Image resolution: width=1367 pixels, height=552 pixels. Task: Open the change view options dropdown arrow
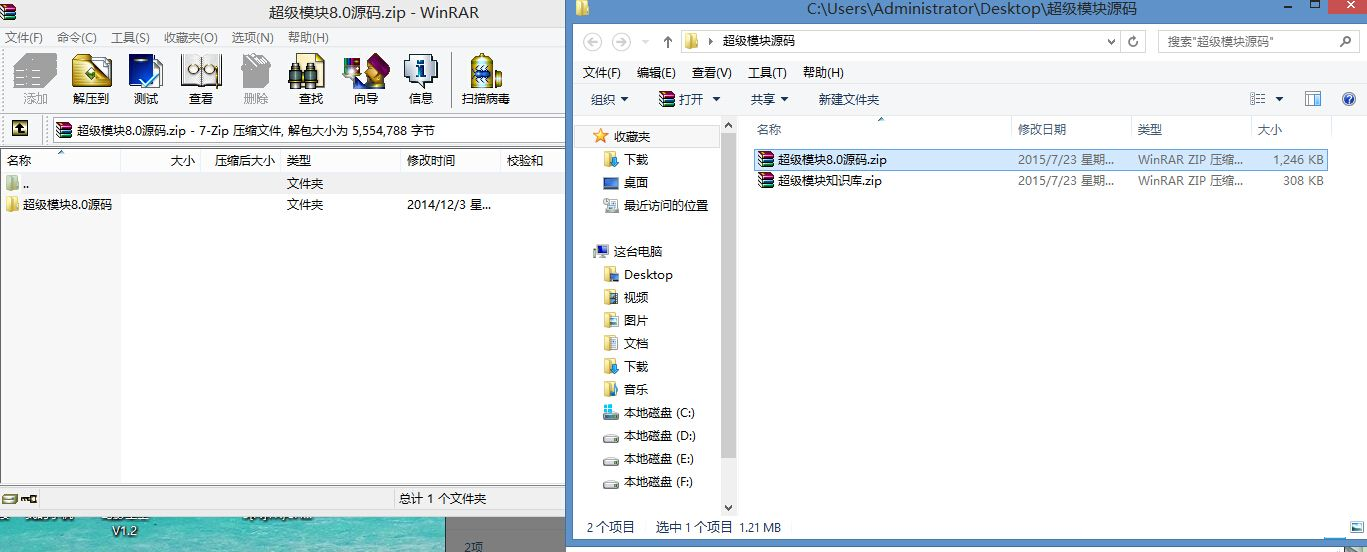[x=1279, y=99]
